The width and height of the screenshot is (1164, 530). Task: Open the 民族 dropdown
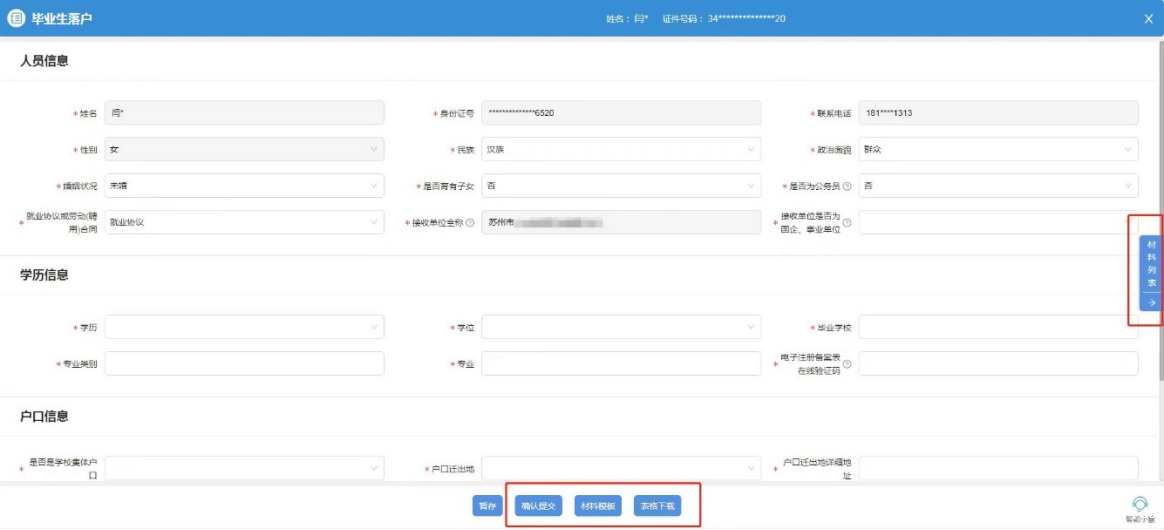click(620, 149)
